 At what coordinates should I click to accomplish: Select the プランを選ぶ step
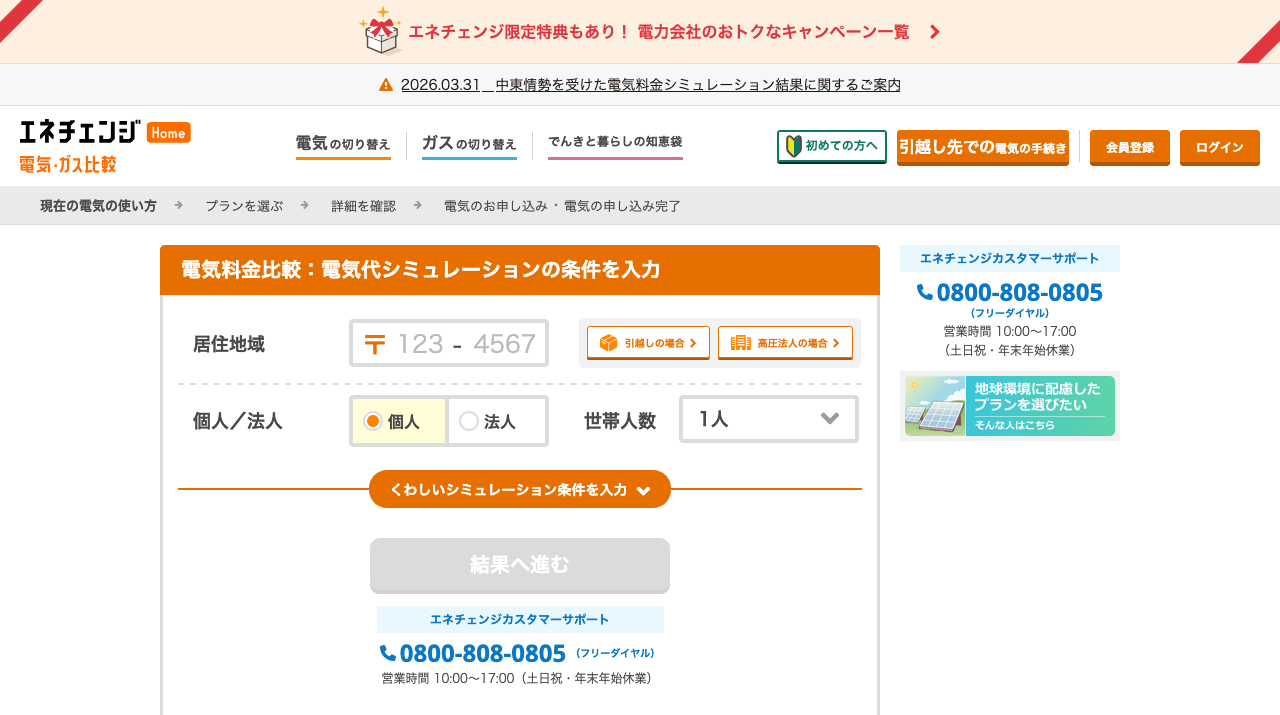[x=244, y=206]
